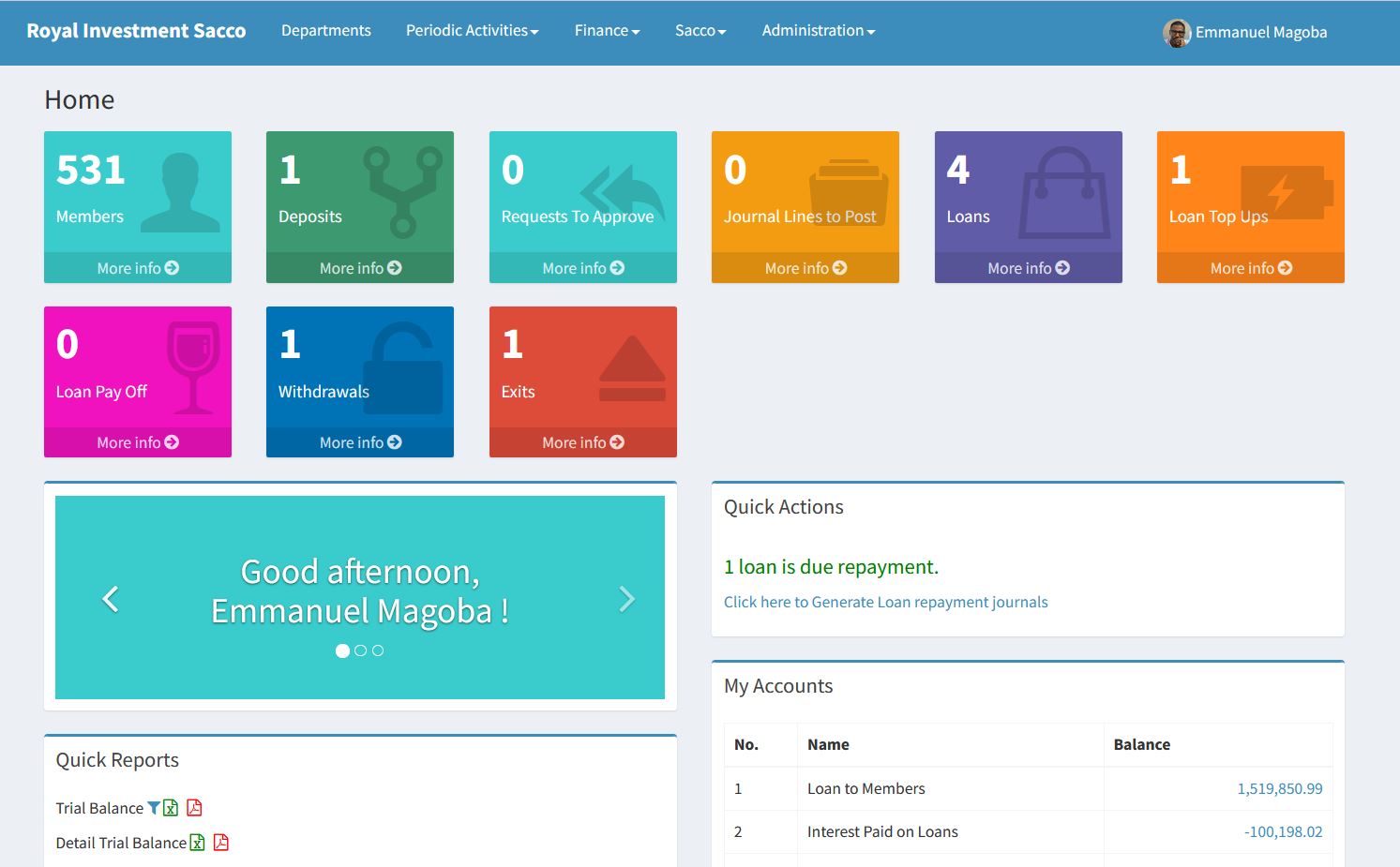Screen dimensions: 1400x867
Task: Open the 1,519,850.99 Loan to Members balance
Action: pyautogui.click(x=1279, y=788)
